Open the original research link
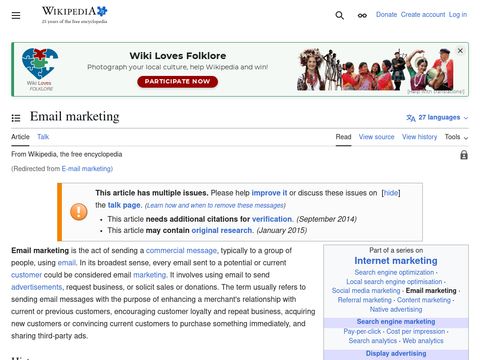Viewport: 480px width, 360px height. coord(222,230)
